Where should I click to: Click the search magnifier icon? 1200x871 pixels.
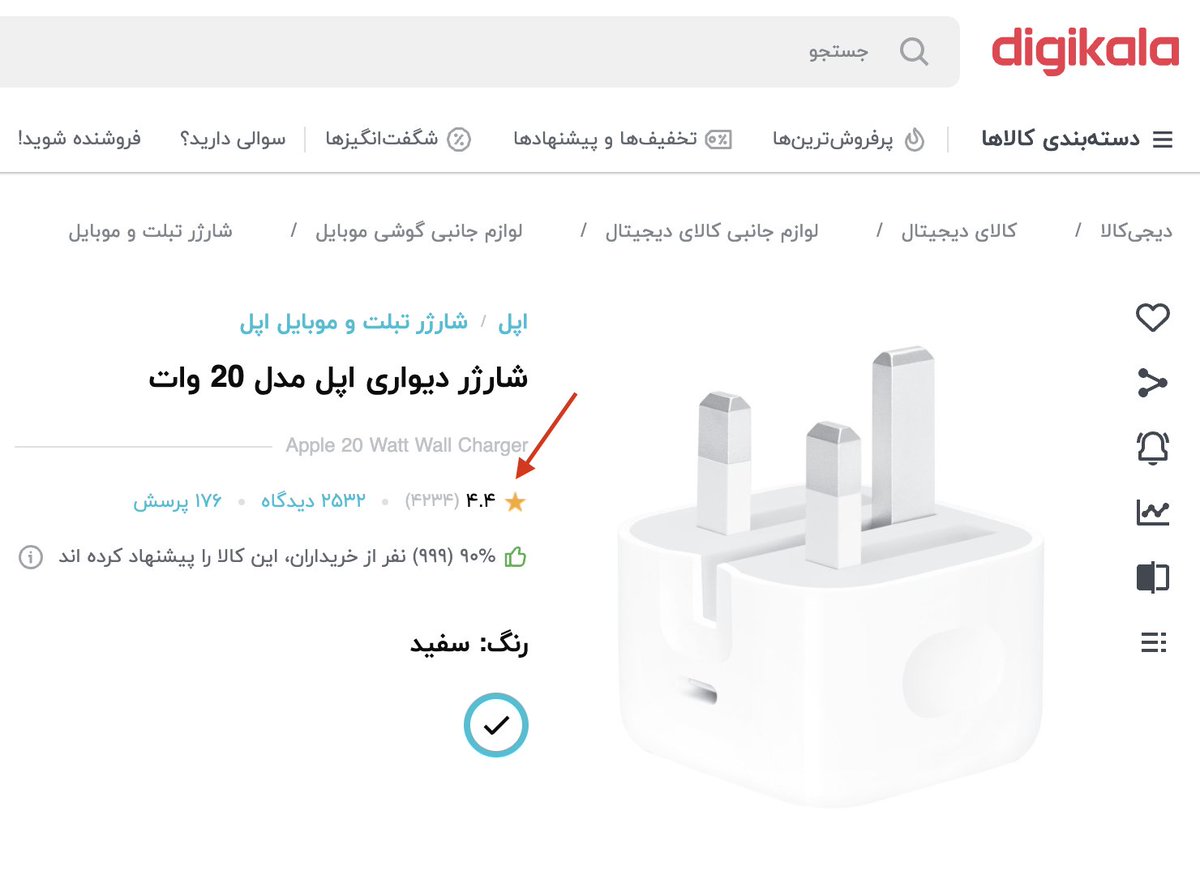pos(914,51)
